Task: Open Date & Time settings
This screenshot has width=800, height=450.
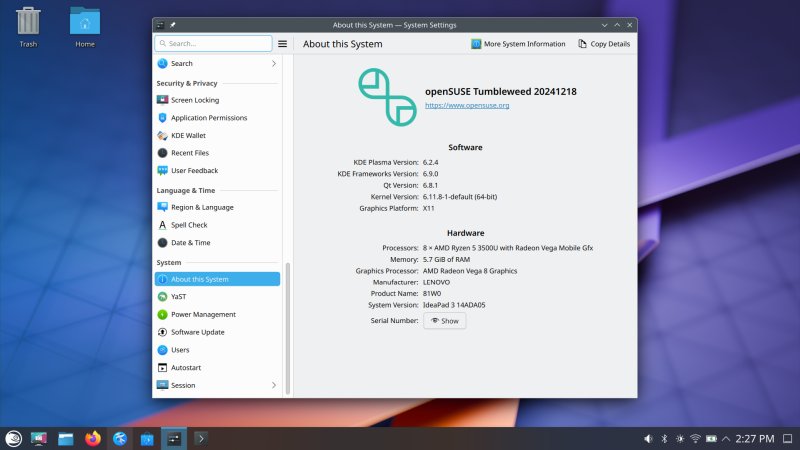Action: click(x=217, y=243)
